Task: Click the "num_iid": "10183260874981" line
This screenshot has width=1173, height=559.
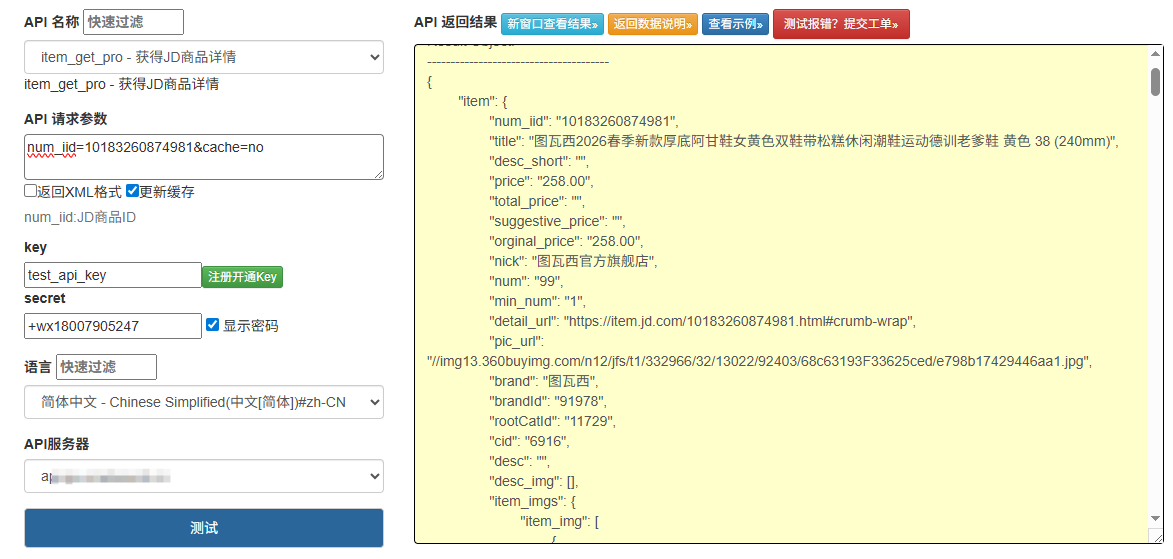Action: [x=584, y=120]
